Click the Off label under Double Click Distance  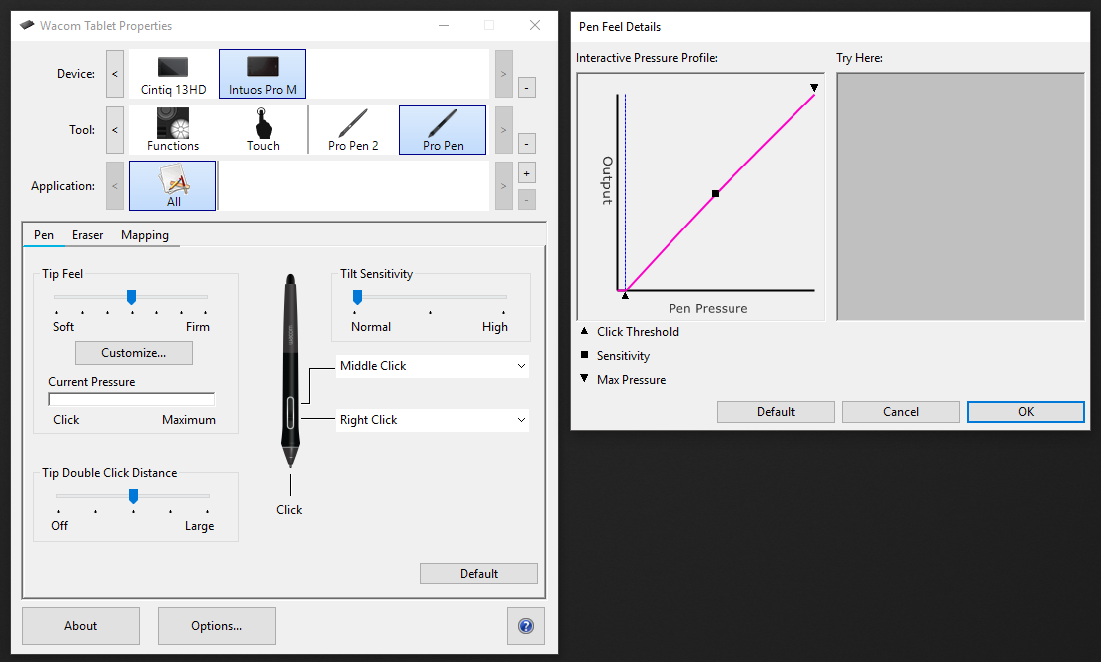pos(60,525)
